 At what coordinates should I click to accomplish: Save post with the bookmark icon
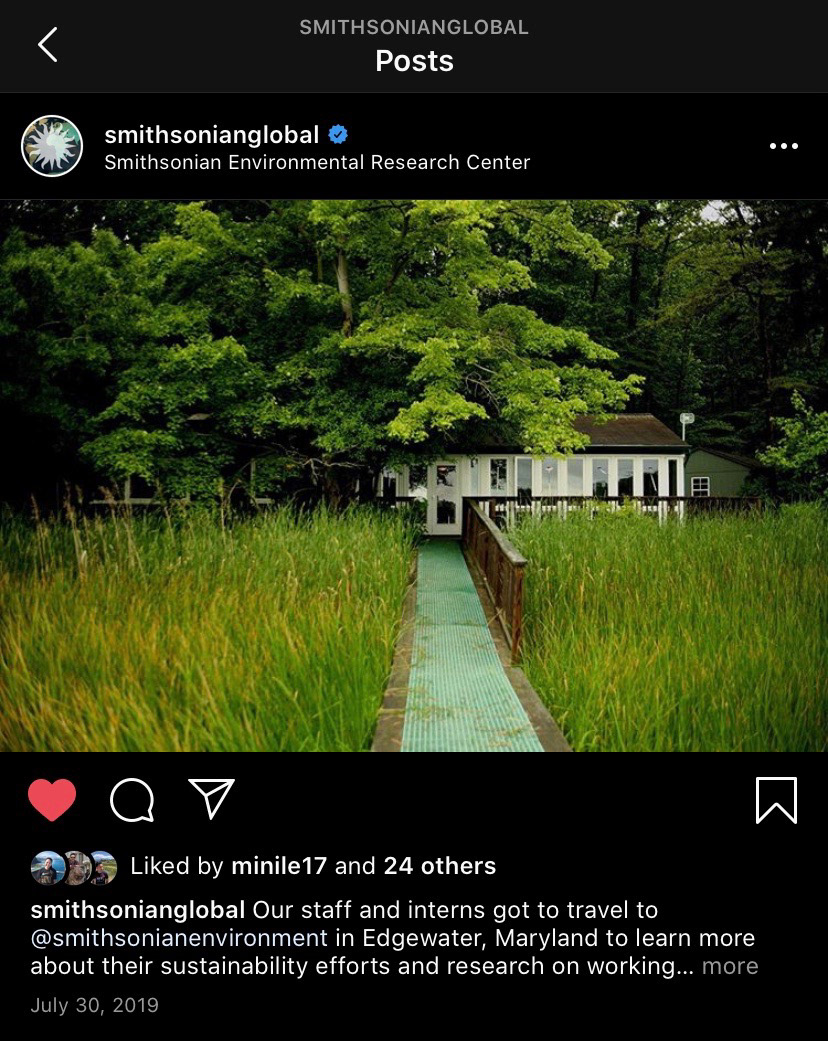coord(776,800)
